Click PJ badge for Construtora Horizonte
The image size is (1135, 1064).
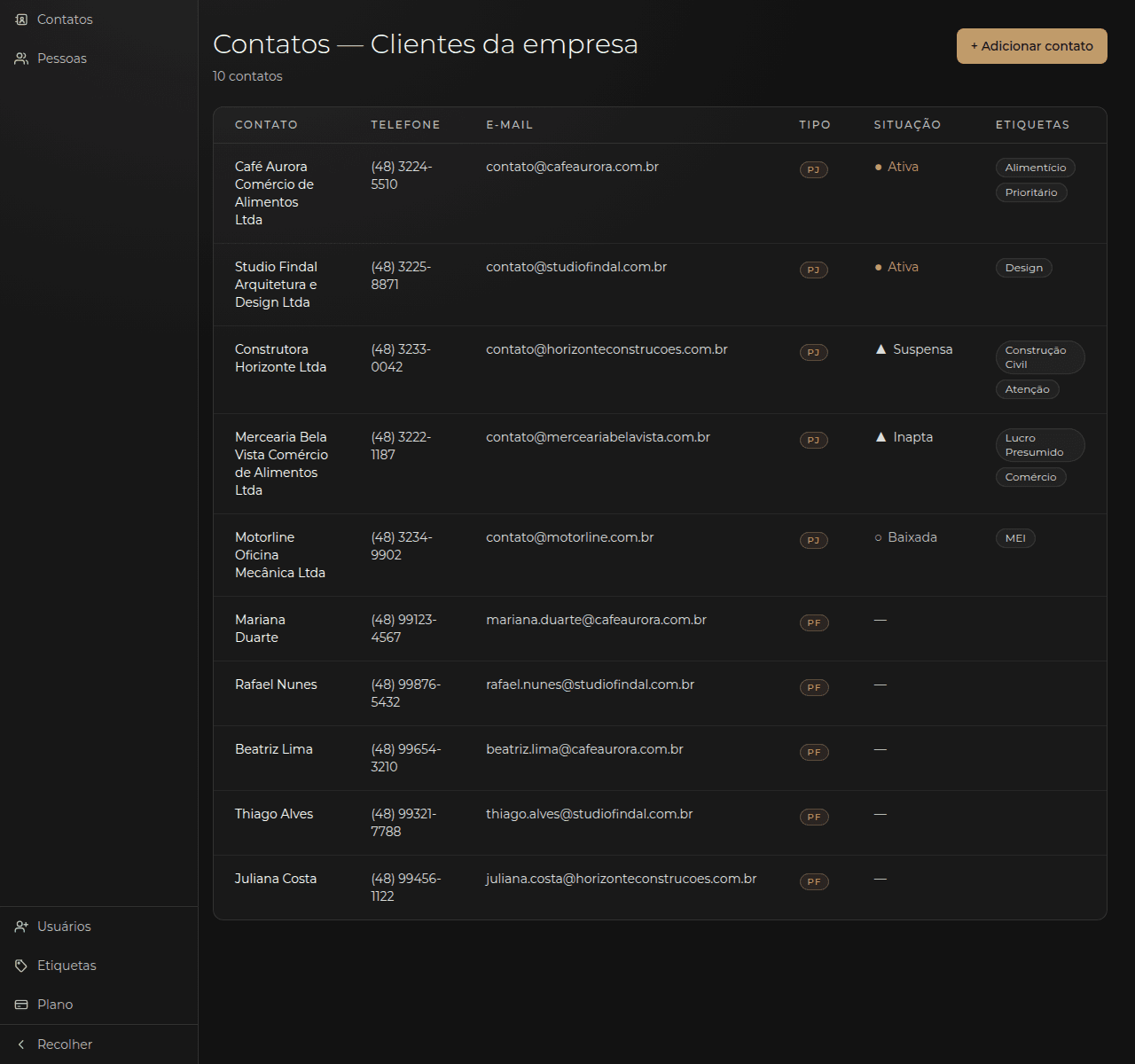point(813,352)
